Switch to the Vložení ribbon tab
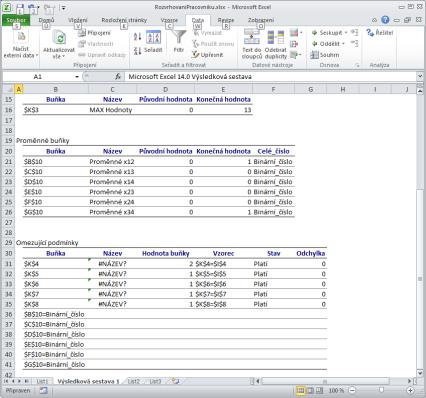 [x=78, y=20]
